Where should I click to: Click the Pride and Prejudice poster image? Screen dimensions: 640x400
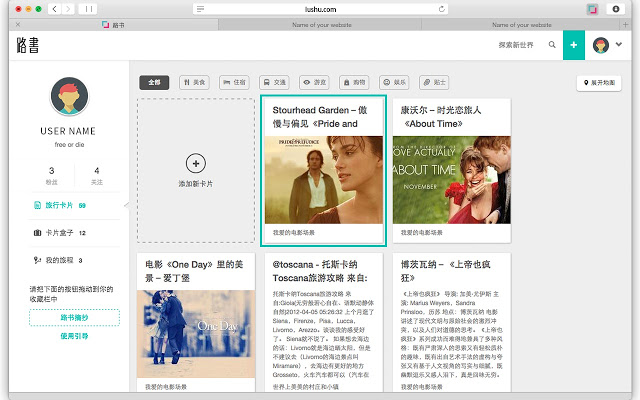tap(324, 180)
